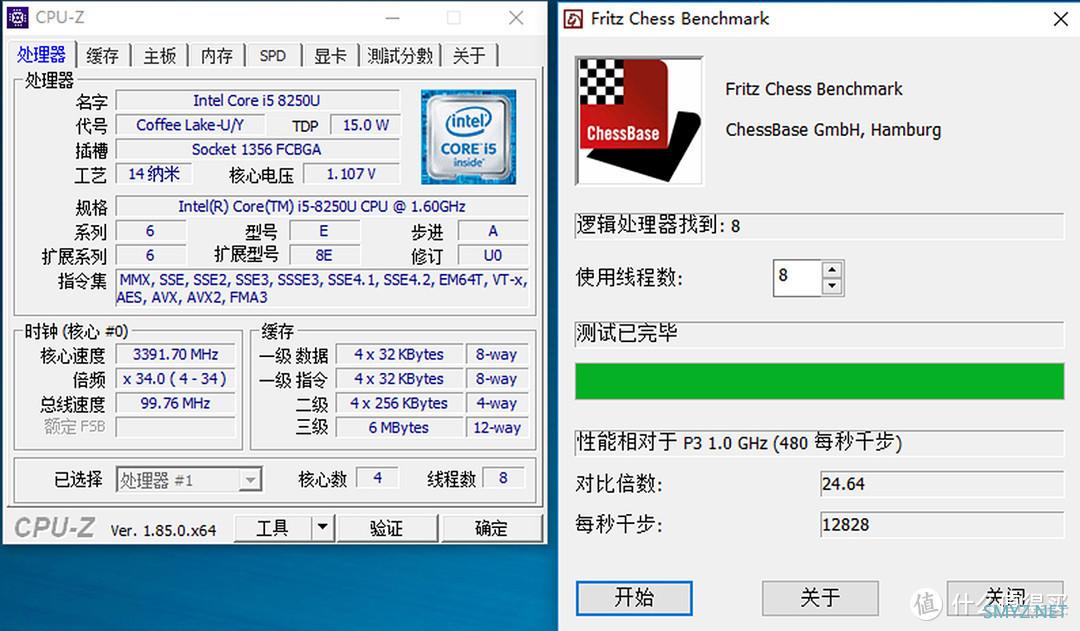Click the 性能相对于 P3 1.0 GHz text

(x=740, y=442)
